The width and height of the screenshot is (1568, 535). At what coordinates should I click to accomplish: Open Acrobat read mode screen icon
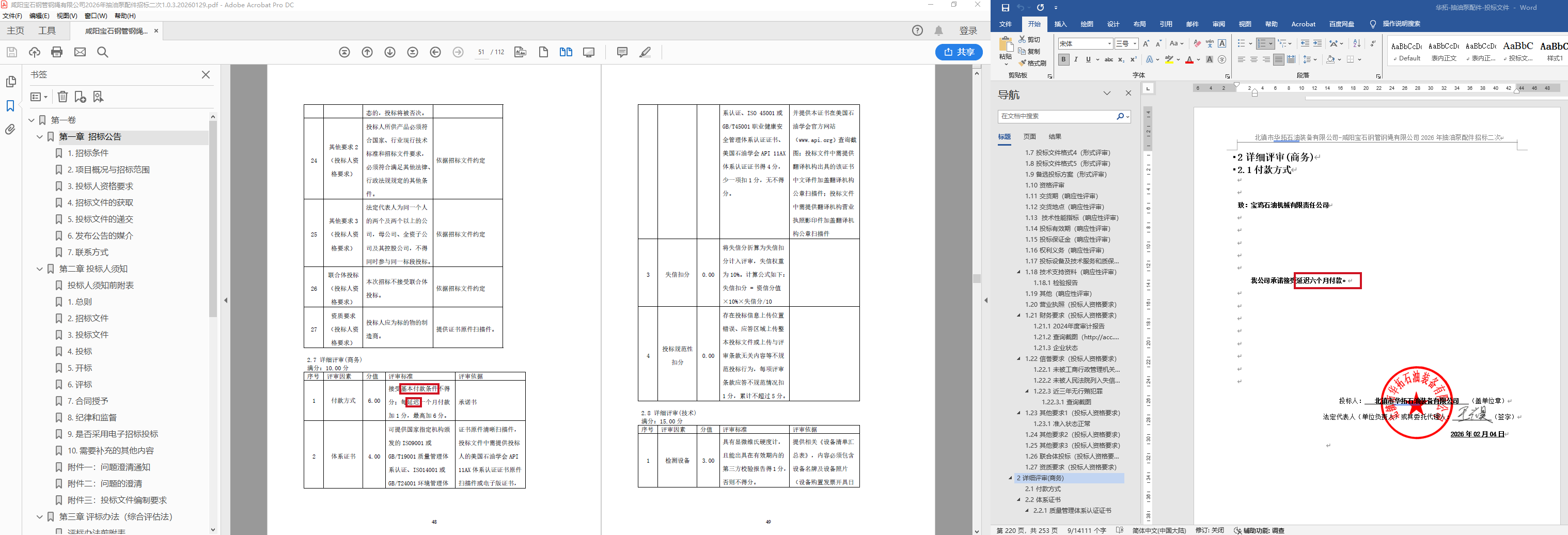[589, 52]
